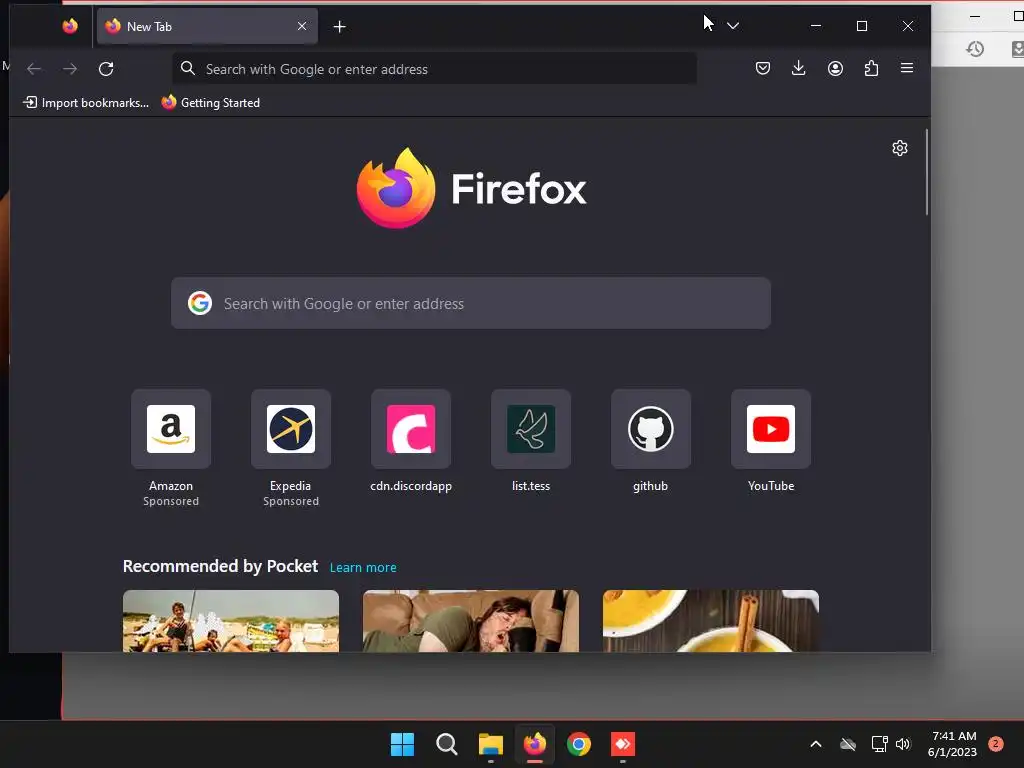Screen dimensions: 1024x768
Task: Open the network tray icon
Action: click(879, 744)
